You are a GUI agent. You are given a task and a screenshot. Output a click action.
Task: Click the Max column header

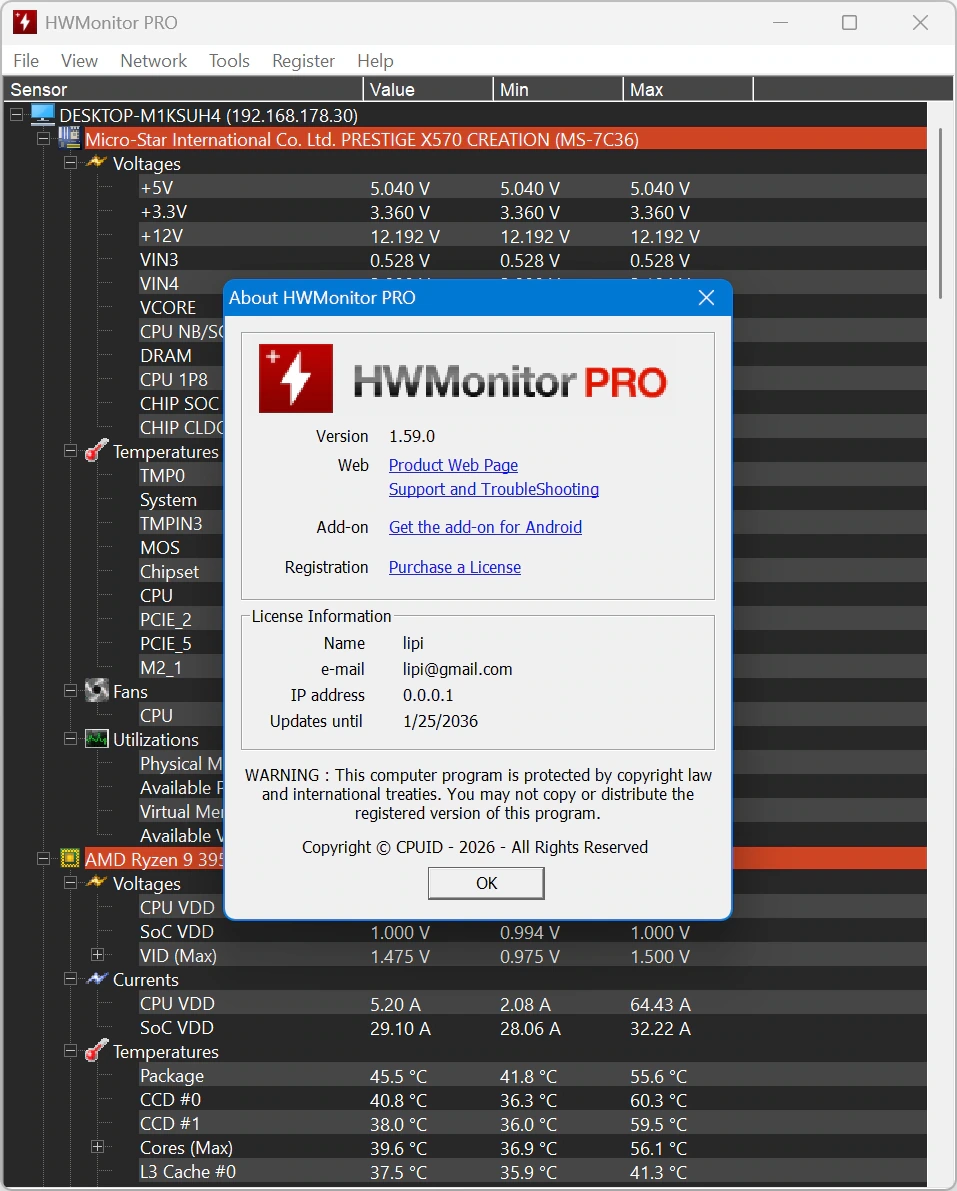tap(688, 90)
